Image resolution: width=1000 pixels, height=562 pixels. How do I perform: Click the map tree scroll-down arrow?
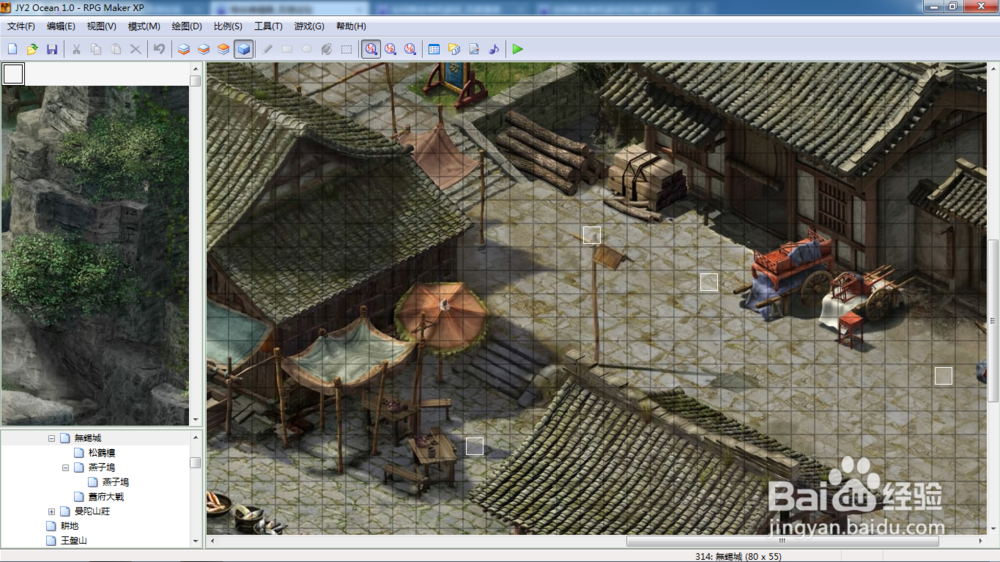(x=195, y=541)
